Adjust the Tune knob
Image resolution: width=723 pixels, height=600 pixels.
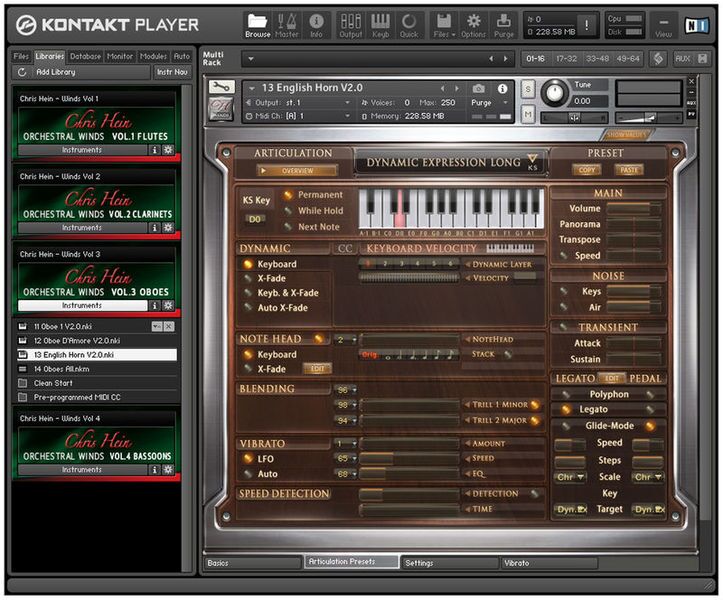pos(554,93)
